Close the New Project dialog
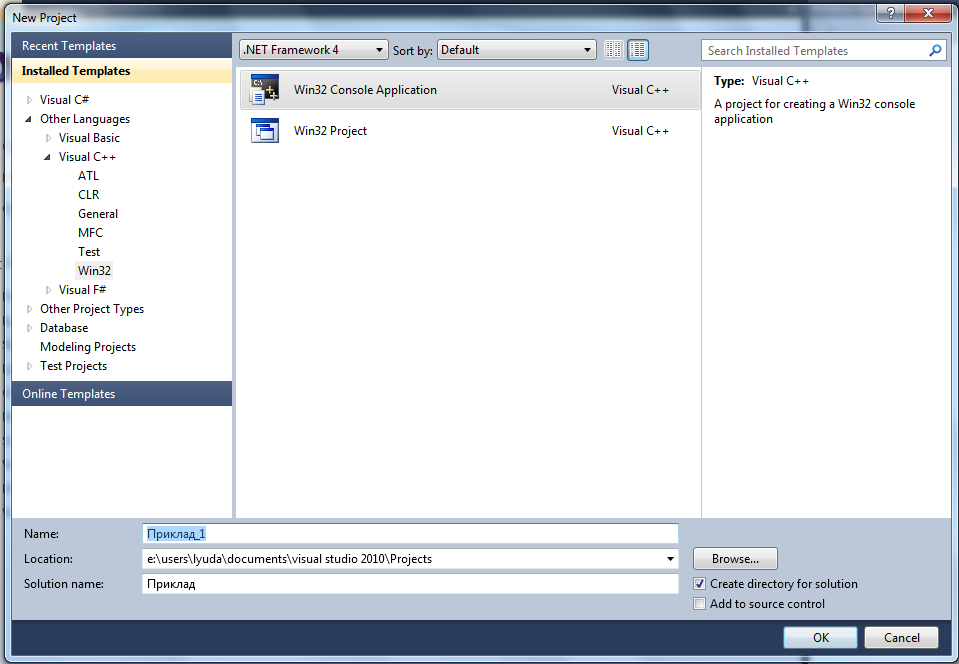This screenshot has height=664, width=959. 928,13
